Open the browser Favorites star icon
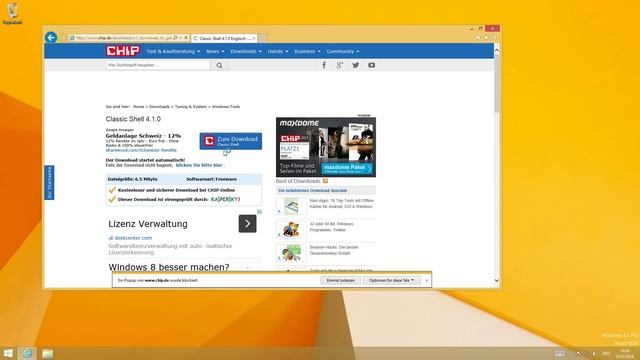 pos(486,38)
